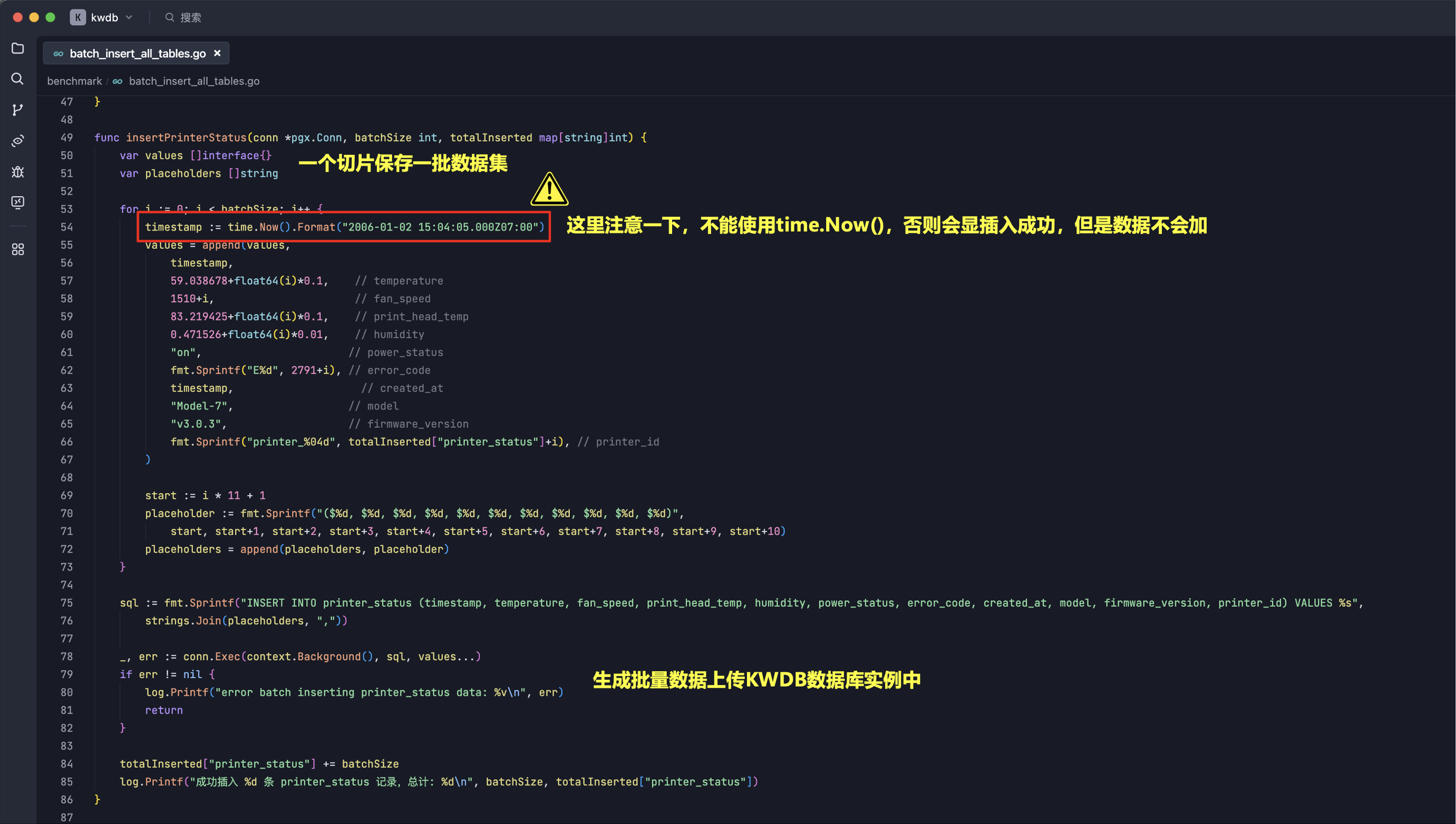Click line number 49 in the gutter
The height and width of the screenshot is (824, 1456).
tap(67, 138)
